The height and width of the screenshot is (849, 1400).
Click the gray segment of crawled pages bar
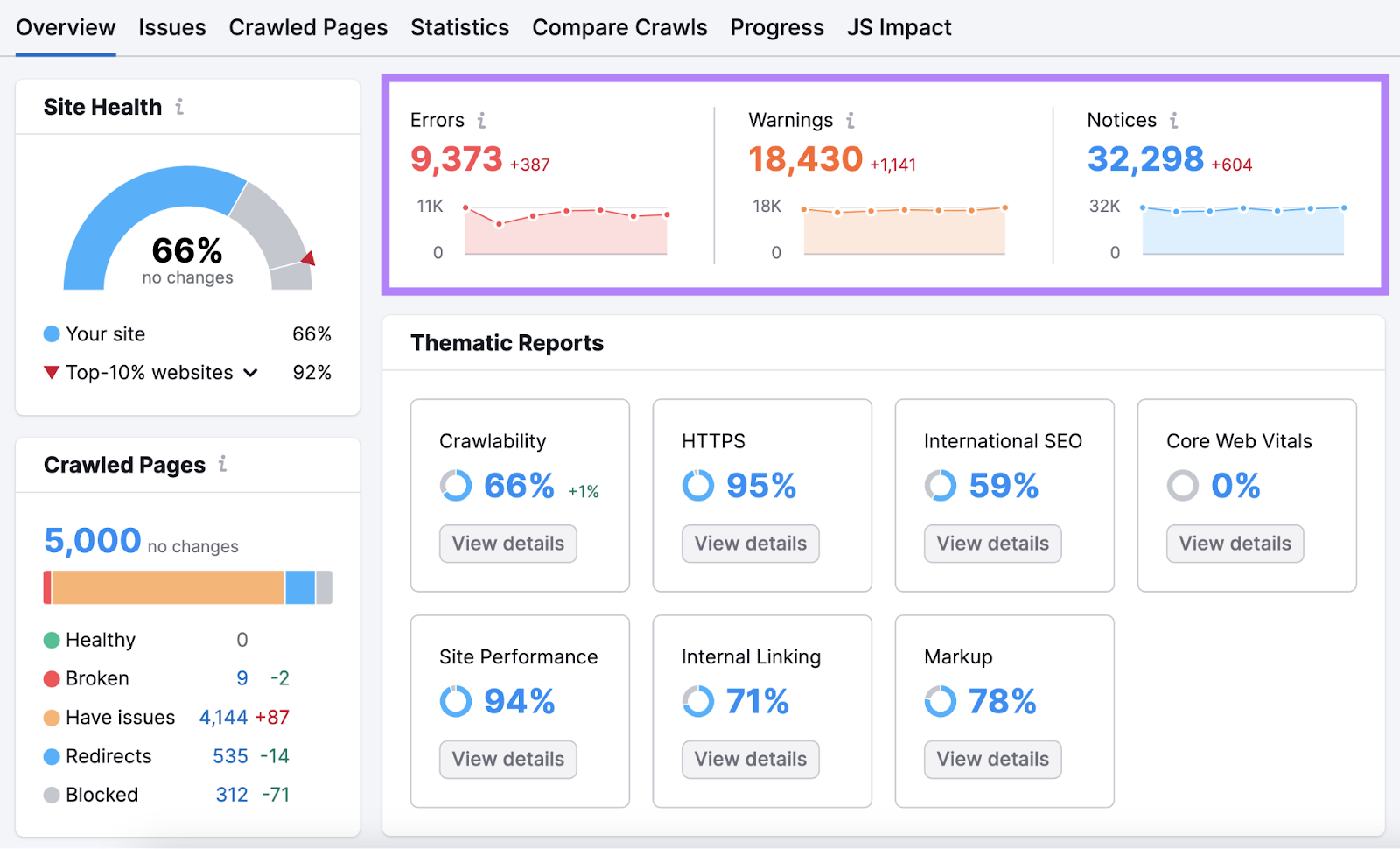coord(325,587)
